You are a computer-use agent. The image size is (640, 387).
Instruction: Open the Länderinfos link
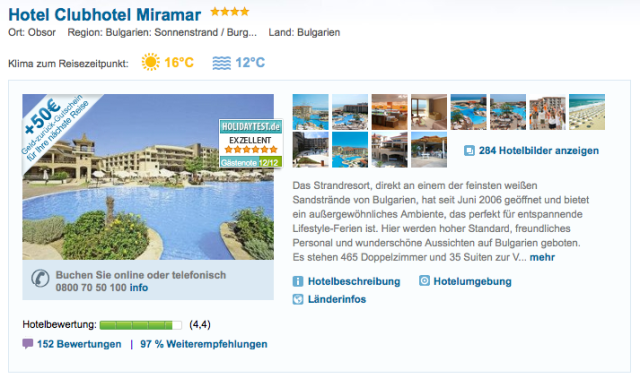337,299
